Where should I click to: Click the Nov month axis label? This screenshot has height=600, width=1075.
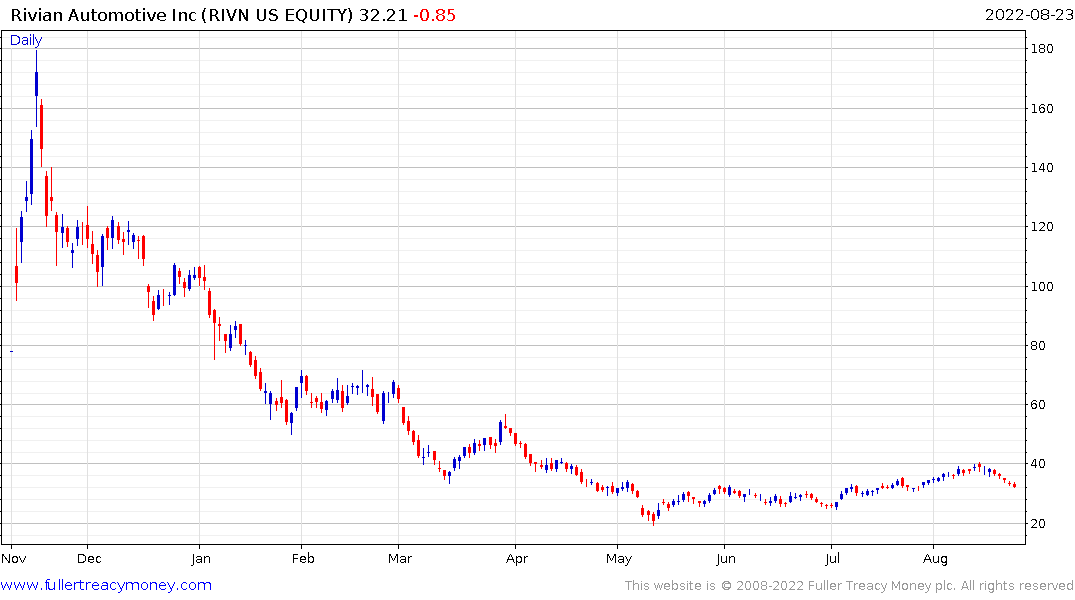[14, 558]
